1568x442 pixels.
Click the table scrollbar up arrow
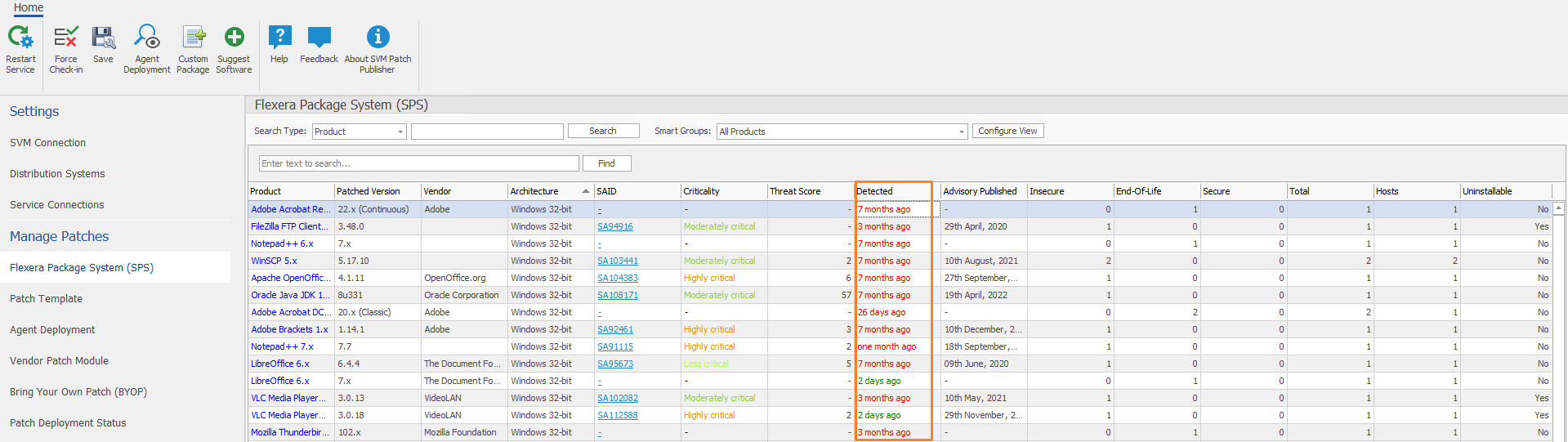(x=1558, y=208)
